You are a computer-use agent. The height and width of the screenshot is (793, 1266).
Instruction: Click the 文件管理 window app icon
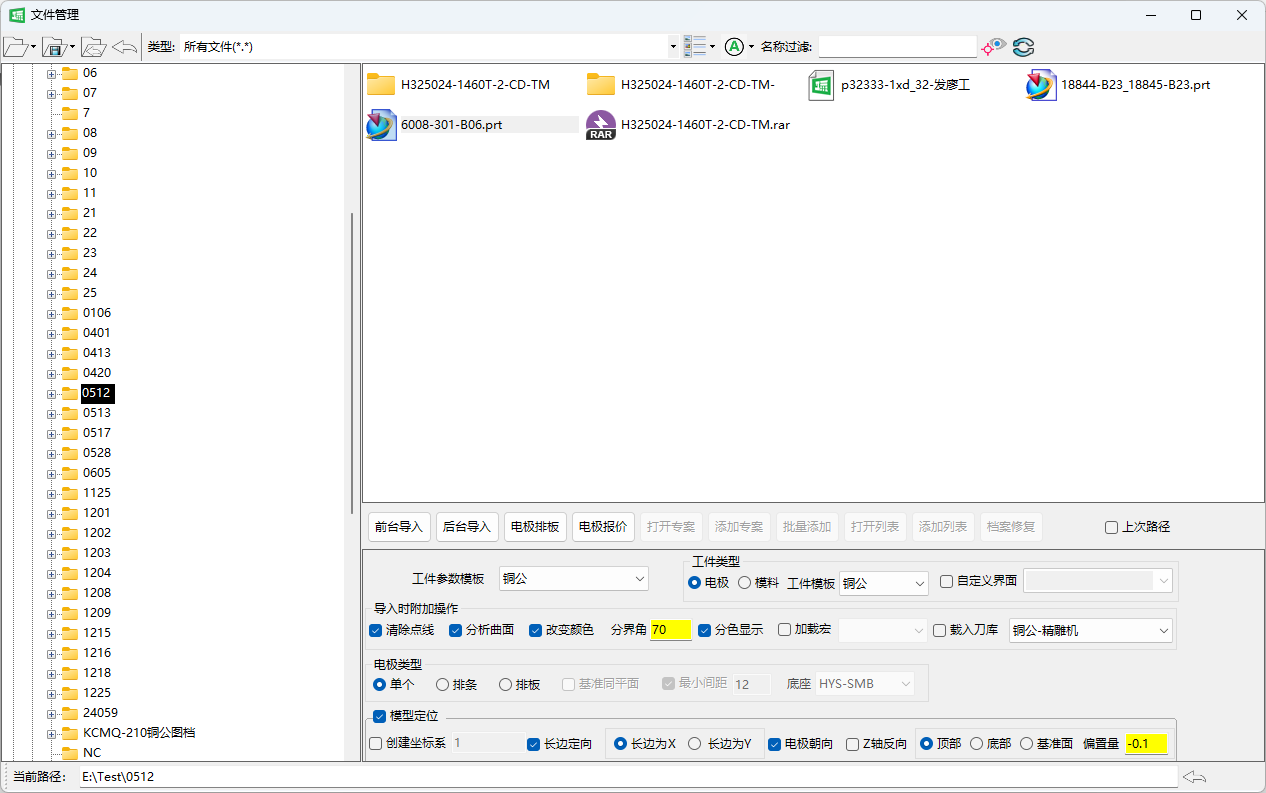tap(17, 15)
